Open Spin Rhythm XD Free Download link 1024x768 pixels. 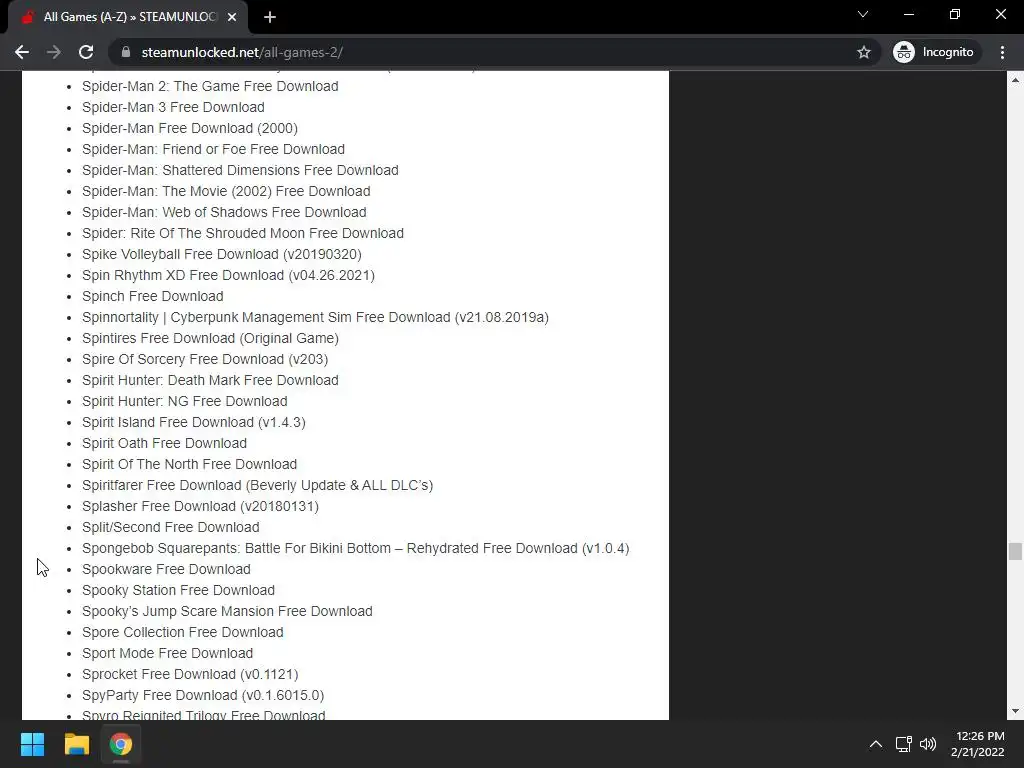[229, 275]
